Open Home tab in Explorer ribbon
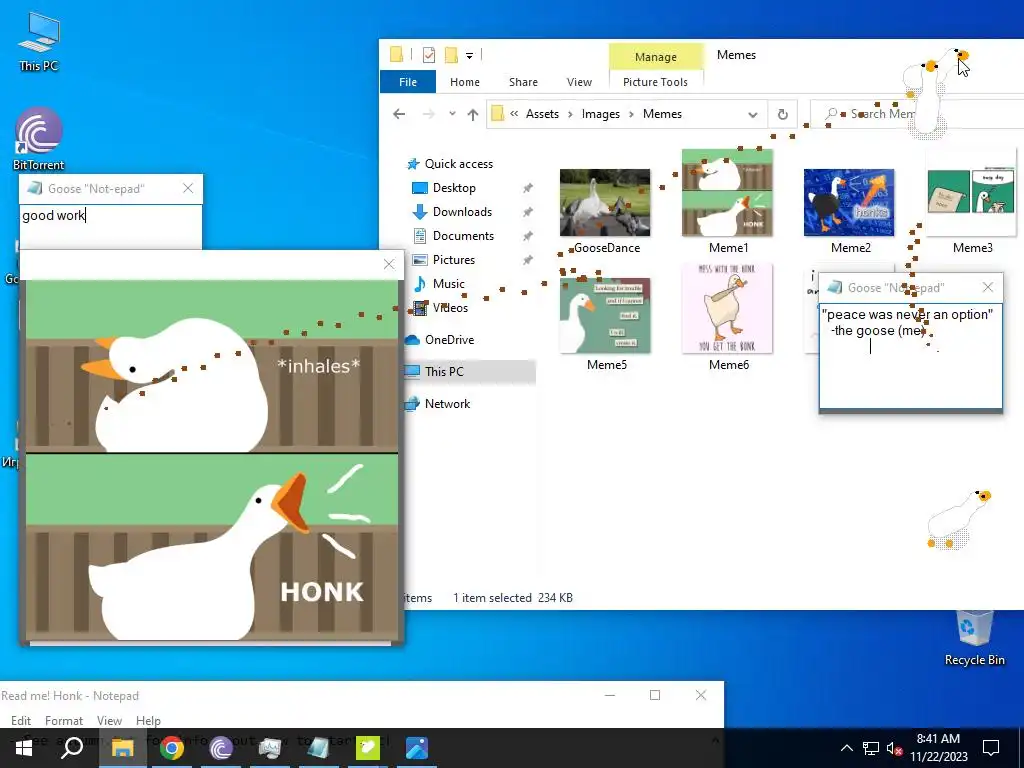 tap(464, 82)
